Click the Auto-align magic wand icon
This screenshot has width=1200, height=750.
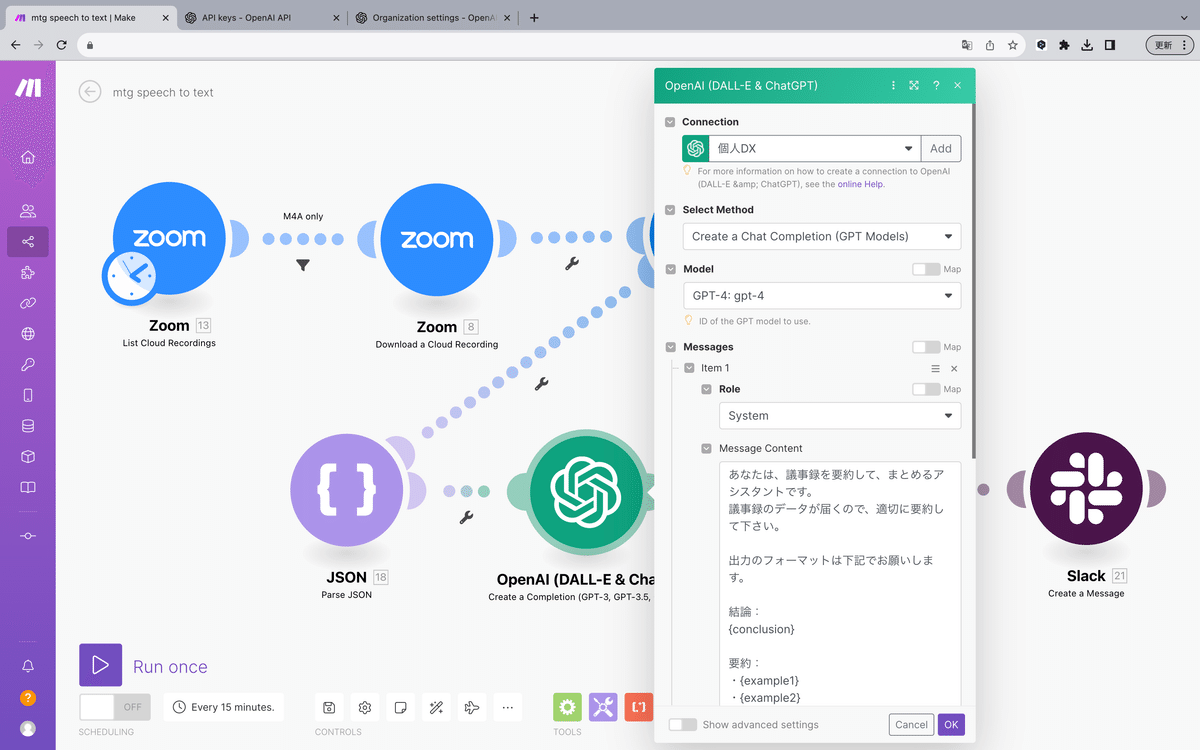click(436, 708)
